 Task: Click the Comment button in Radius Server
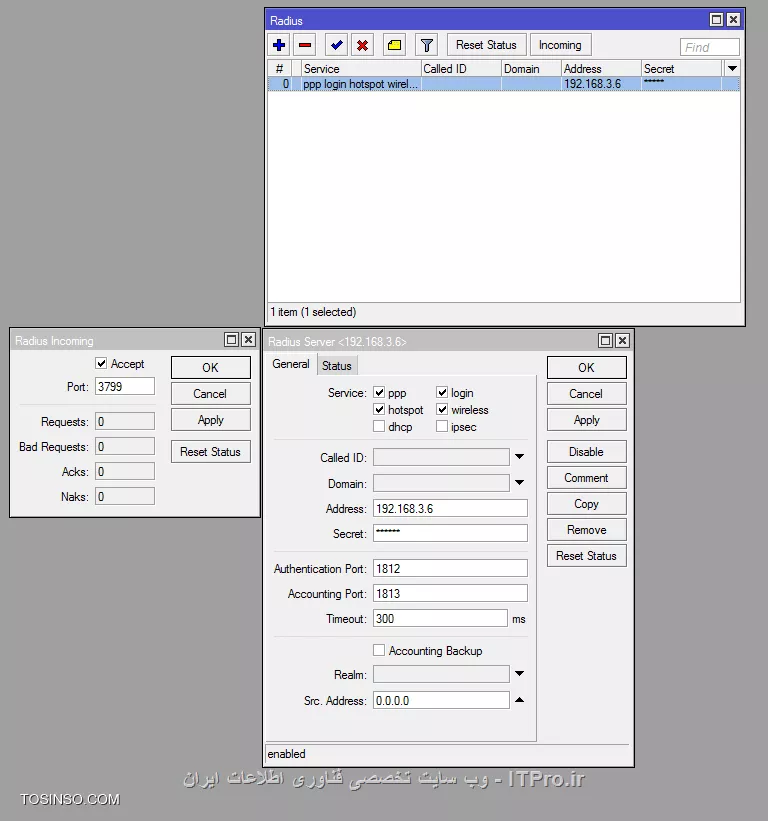coord(586,478)
